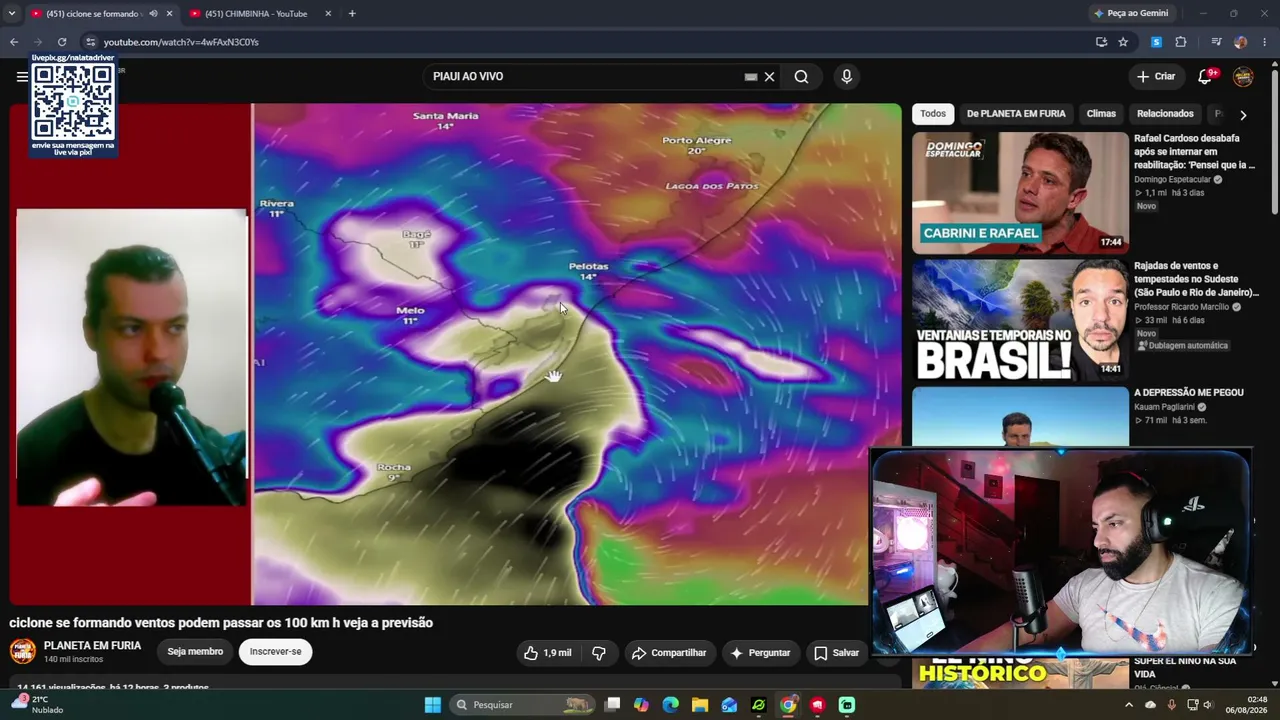Open Task View on the taskbar

(x=613, y=705)
